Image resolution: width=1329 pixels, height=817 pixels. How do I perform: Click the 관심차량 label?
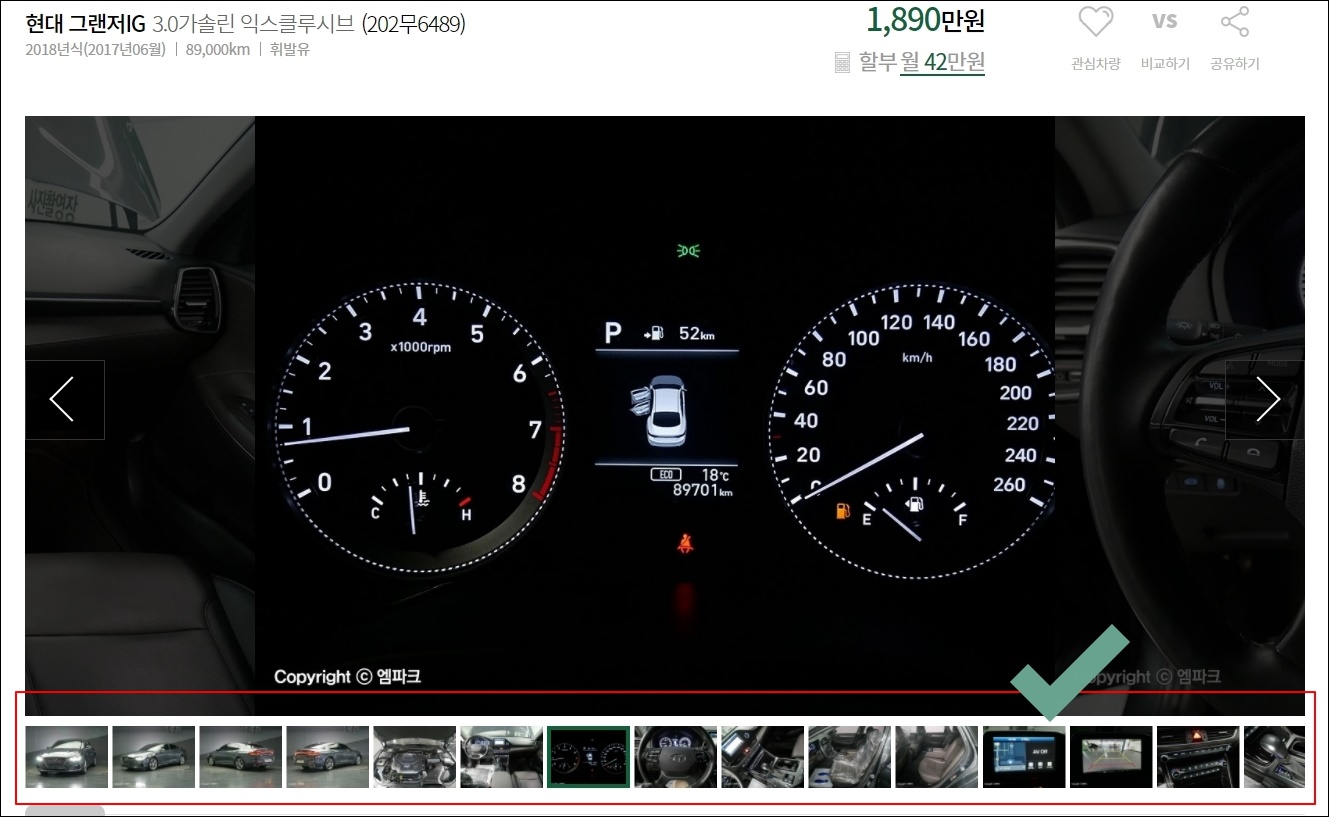click(x=1096, y=64)
